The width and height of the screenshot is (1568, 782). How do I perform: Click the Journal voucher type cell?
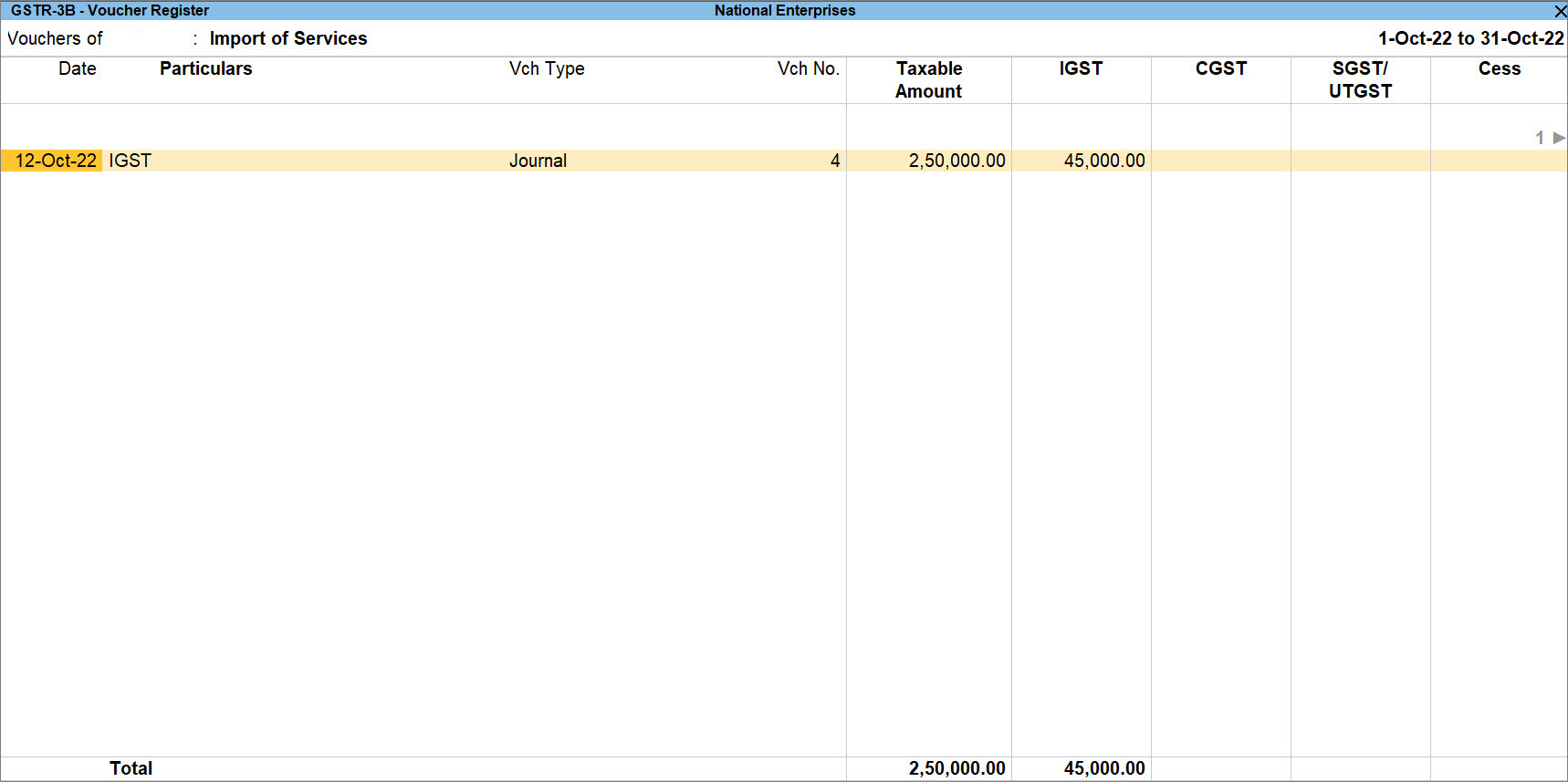click(538, 161)
